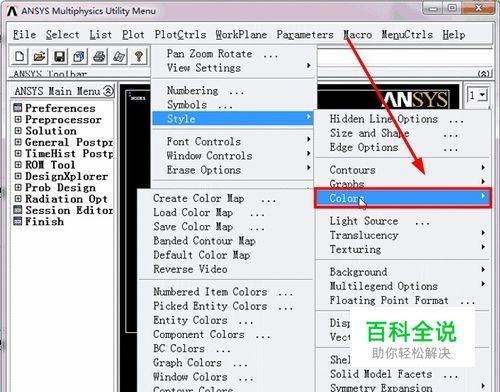Choose Light Source entry
Screen dimensions: 500x392
pos(402,221)
